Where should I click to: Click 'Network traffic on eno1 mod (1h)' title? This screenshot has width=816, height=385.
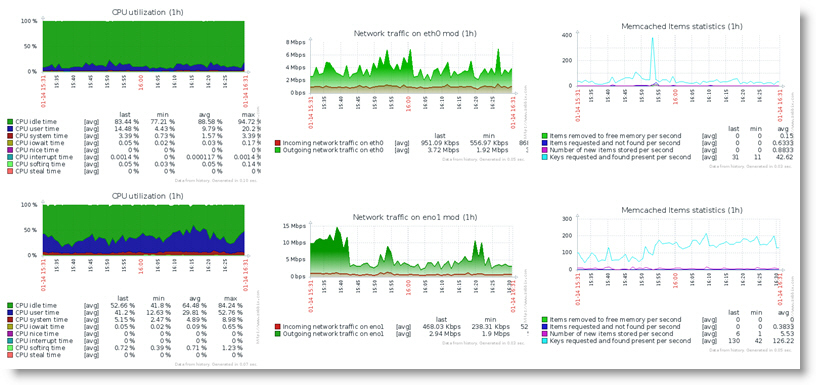(x=415, y=217)
